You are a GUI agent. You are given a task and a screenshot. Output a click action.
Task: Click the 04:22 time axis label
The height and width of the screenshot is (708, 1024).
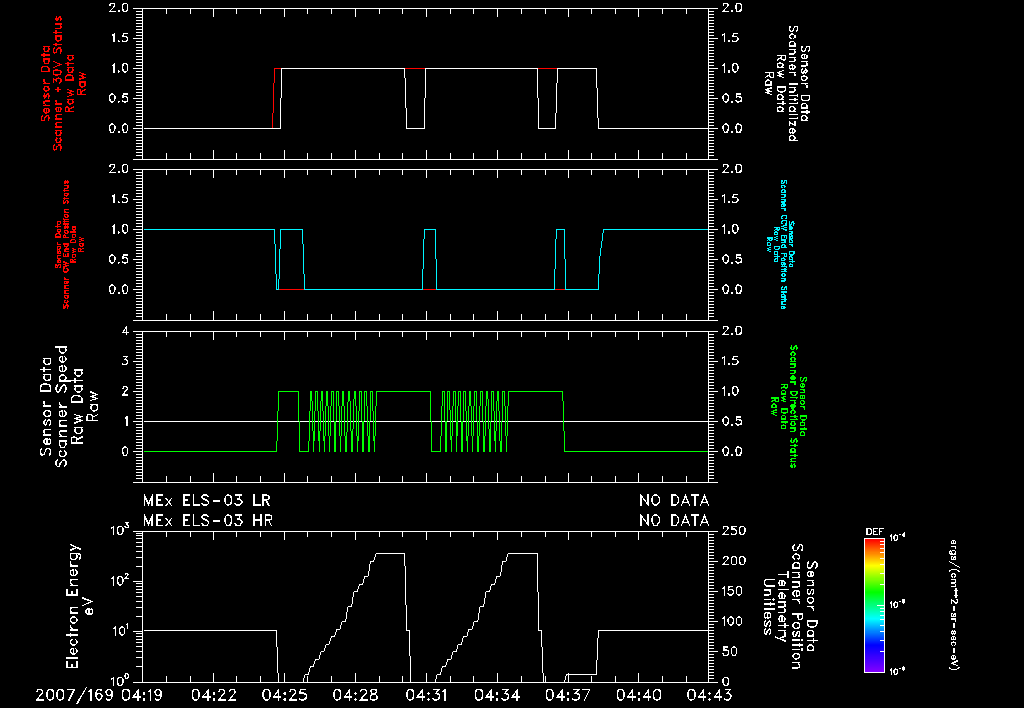(214, 695)
